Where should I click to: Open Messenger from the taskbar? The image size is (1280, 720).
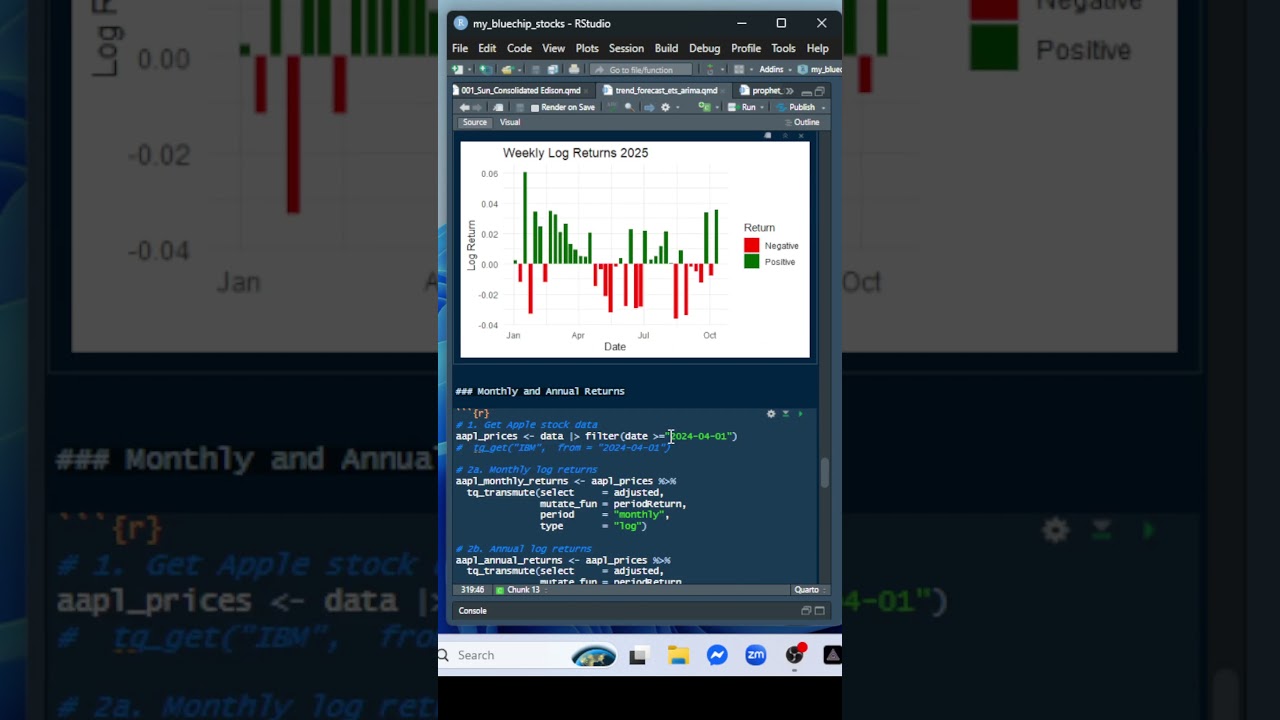point(717,655)
